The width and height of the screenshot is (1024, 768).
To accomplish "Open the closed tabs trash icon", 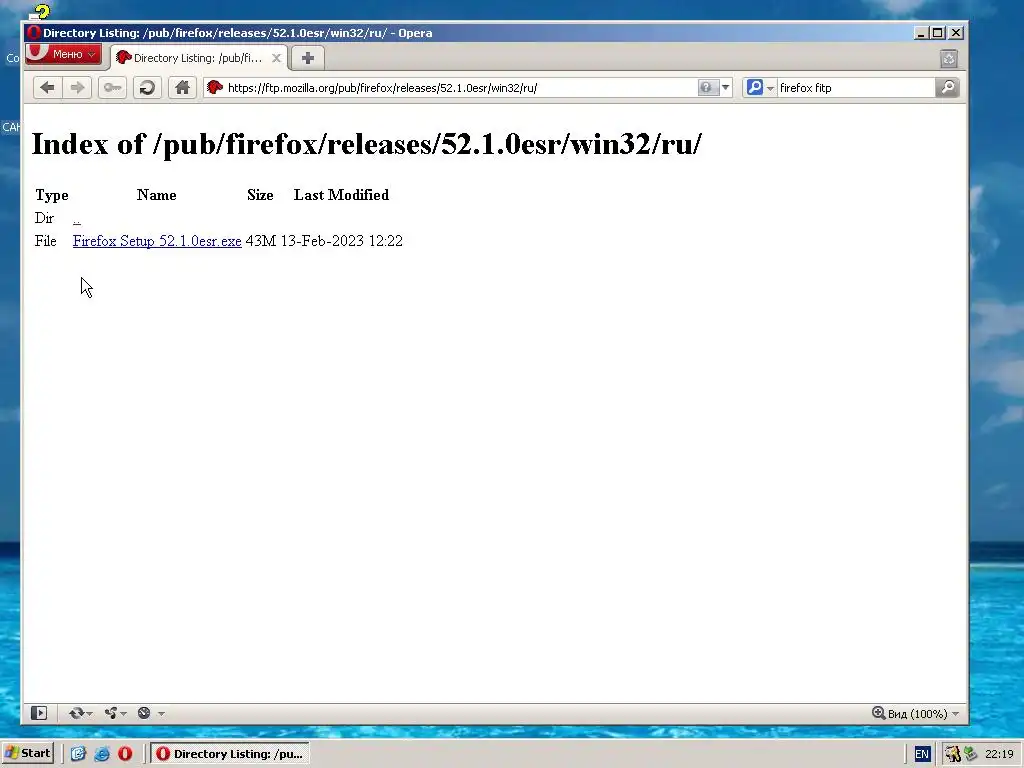I will point(949,59).
